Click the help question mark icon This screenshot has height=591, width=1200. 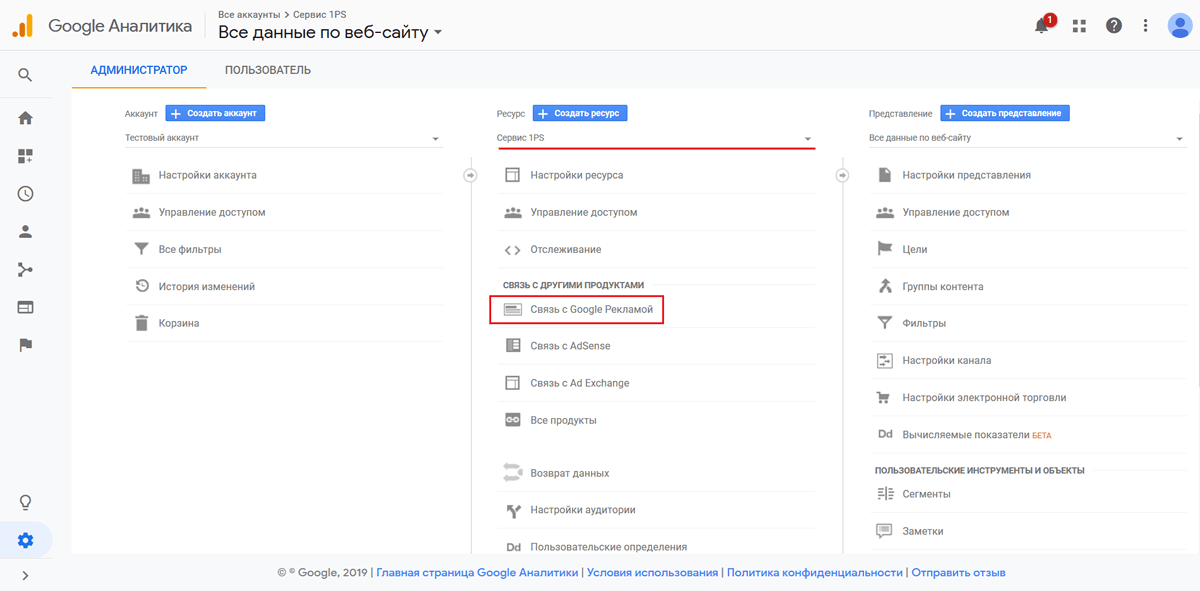1114,26
